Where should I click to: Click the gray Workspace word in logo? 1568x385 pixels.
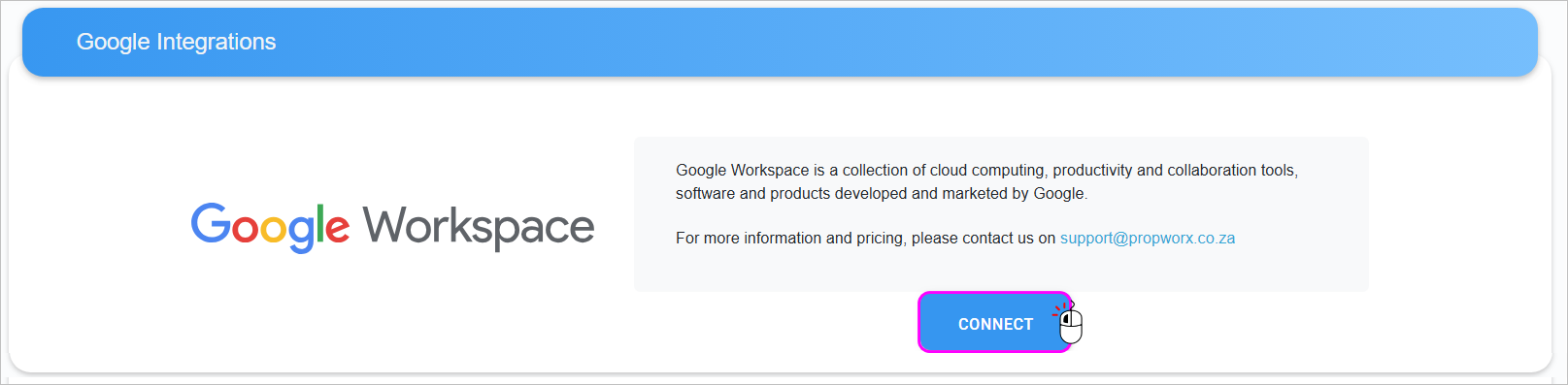point(479,228)
